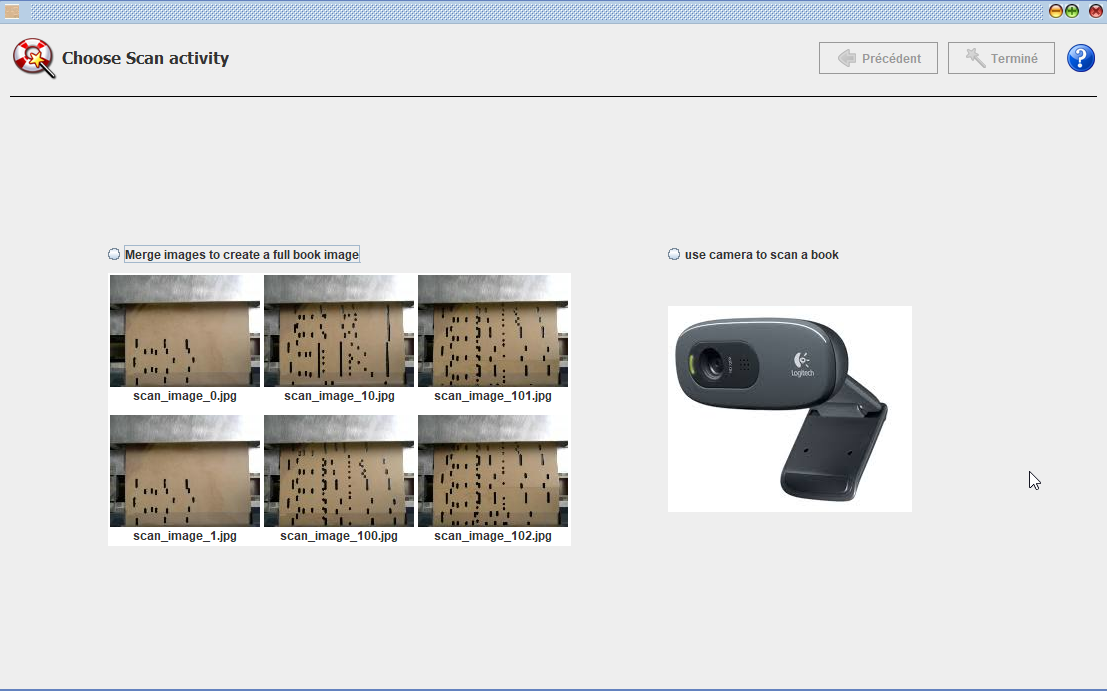Screen dimensions: 1107x691
Task: Close the window with the red X button
Action: 1095,11
